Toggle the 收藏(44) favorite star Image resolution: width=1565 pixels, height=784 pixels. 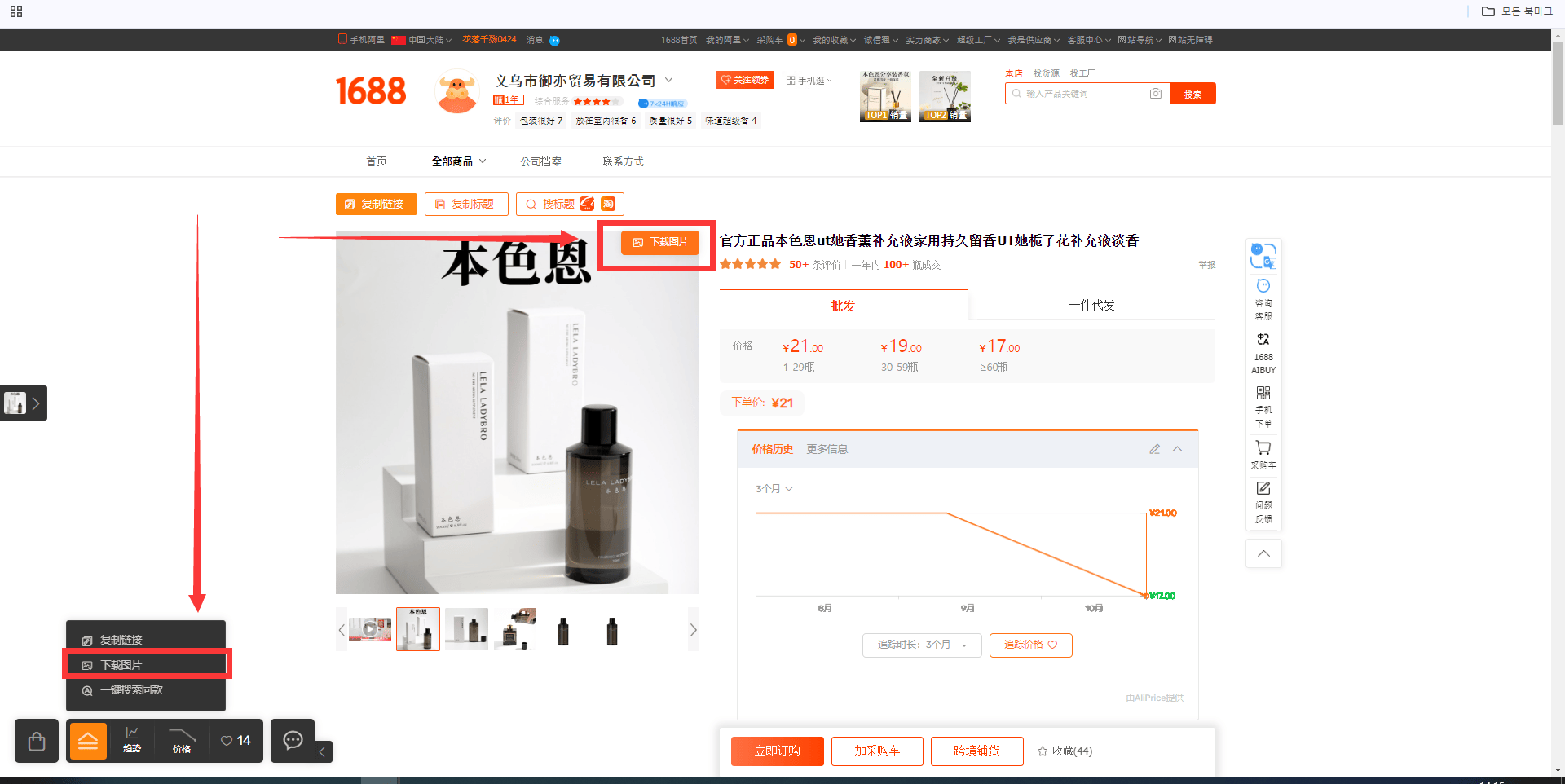click(x=1065, y=751)
